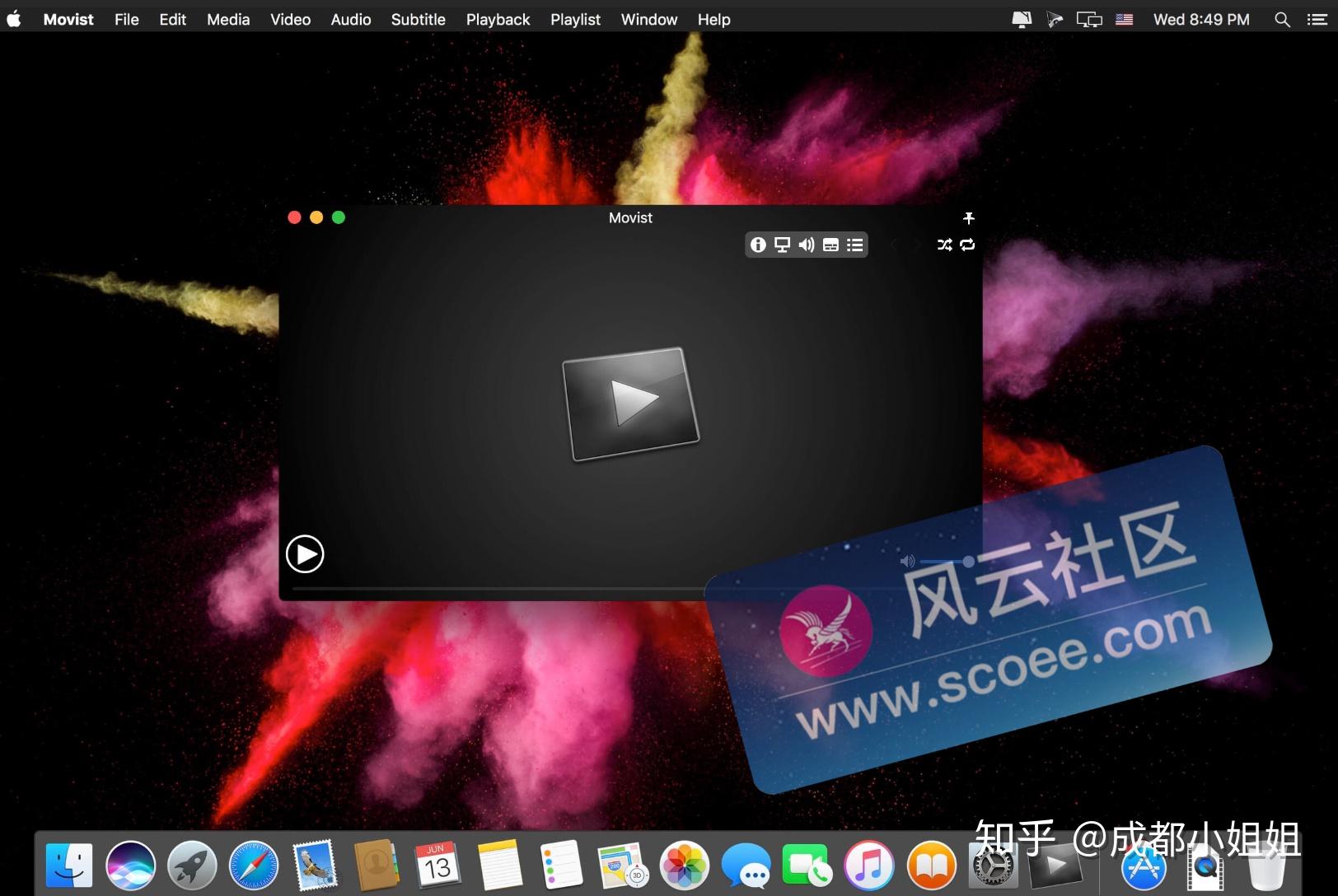This screenshot has height=896, width=1338.
Task: Launch Finder from the Dock
Action: pyautogui.click(x=69, y=865)
